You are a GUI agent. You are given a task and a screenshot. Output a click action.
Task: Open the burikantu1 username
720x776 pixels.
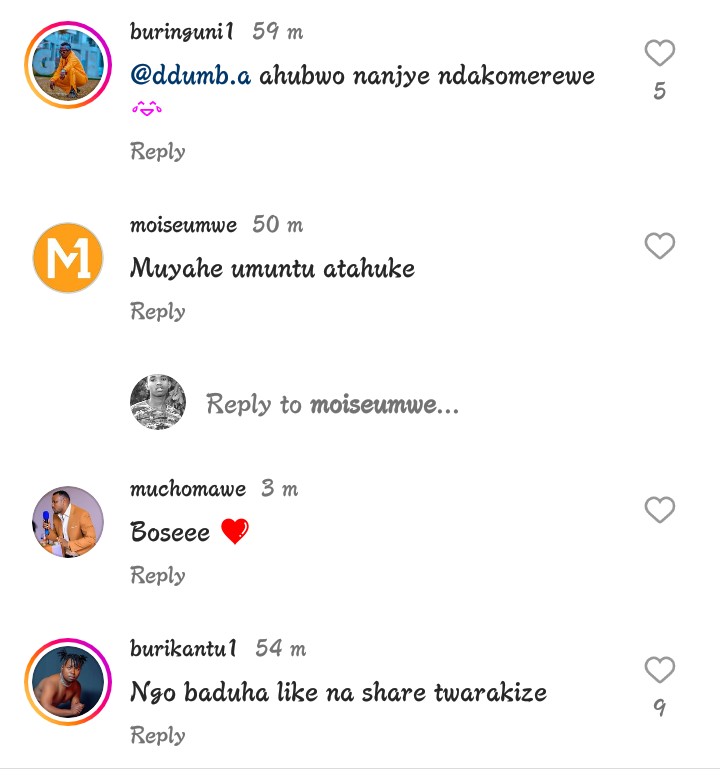click(x=184, y=648)
